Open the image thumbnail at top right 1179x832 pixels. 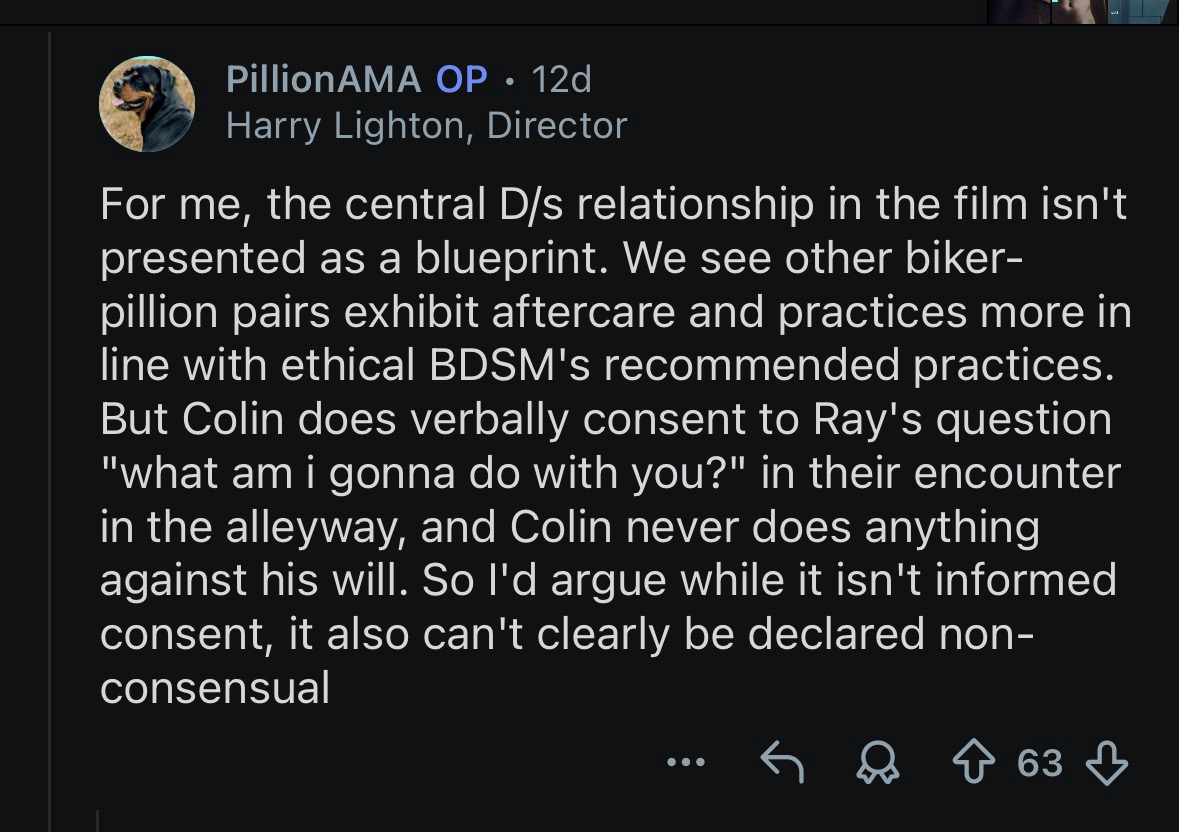click(x=1082, y=12)
